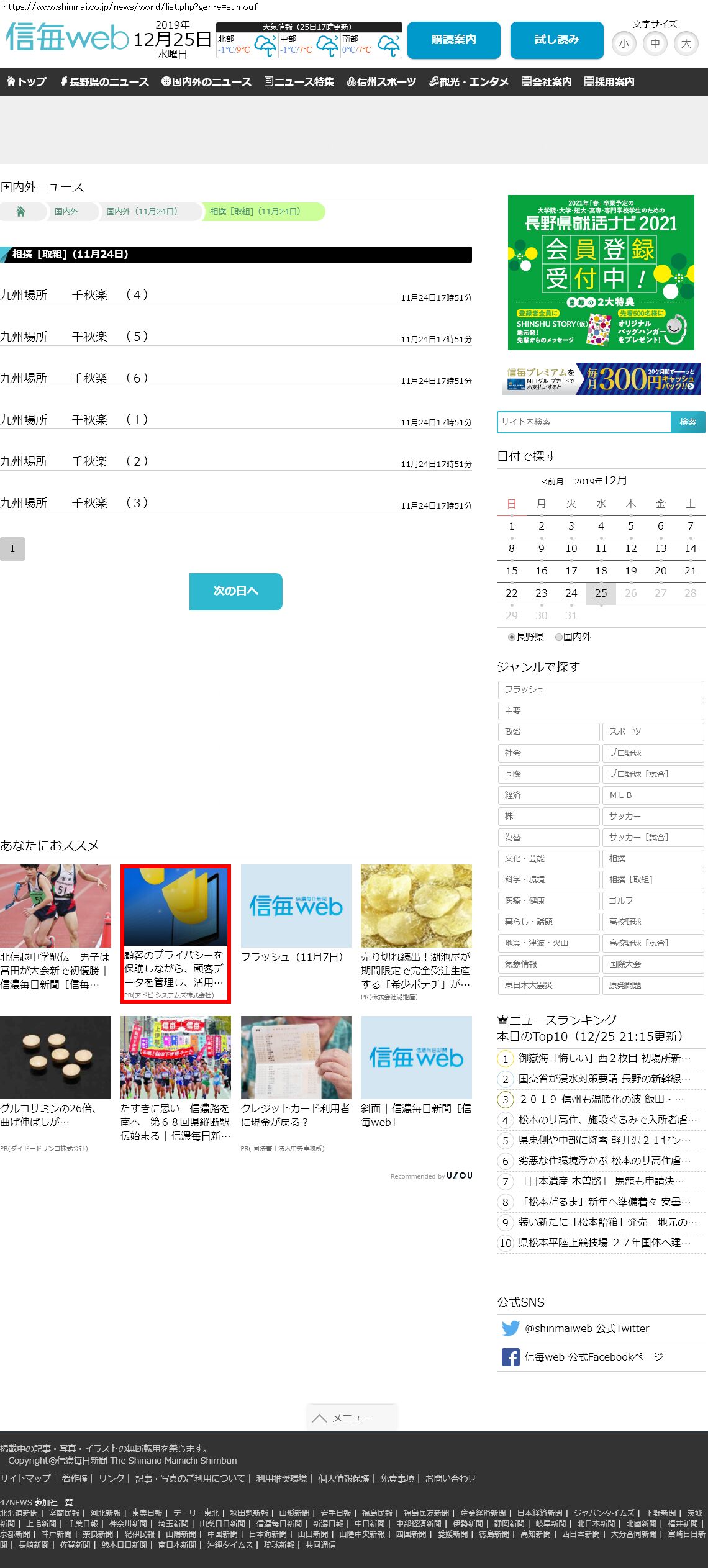Screen dimensions: 708x1568
Task: Go to previous month in calendar
Action: [552, 481]
